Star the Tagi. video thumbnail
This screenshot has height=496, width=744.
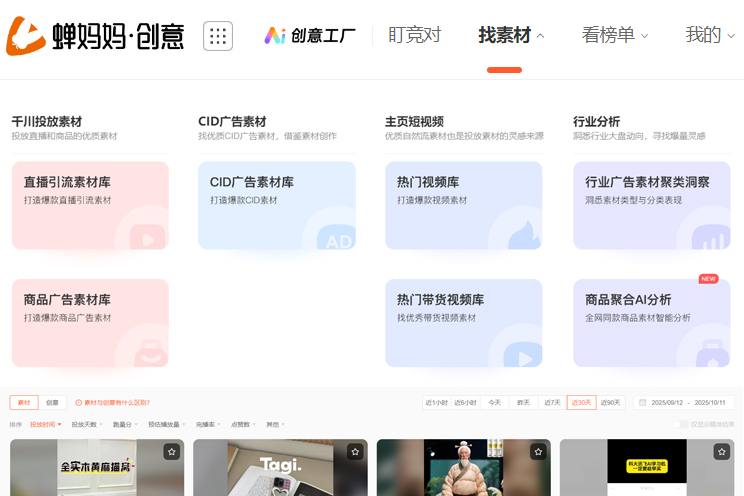click(x=355, y=452)
